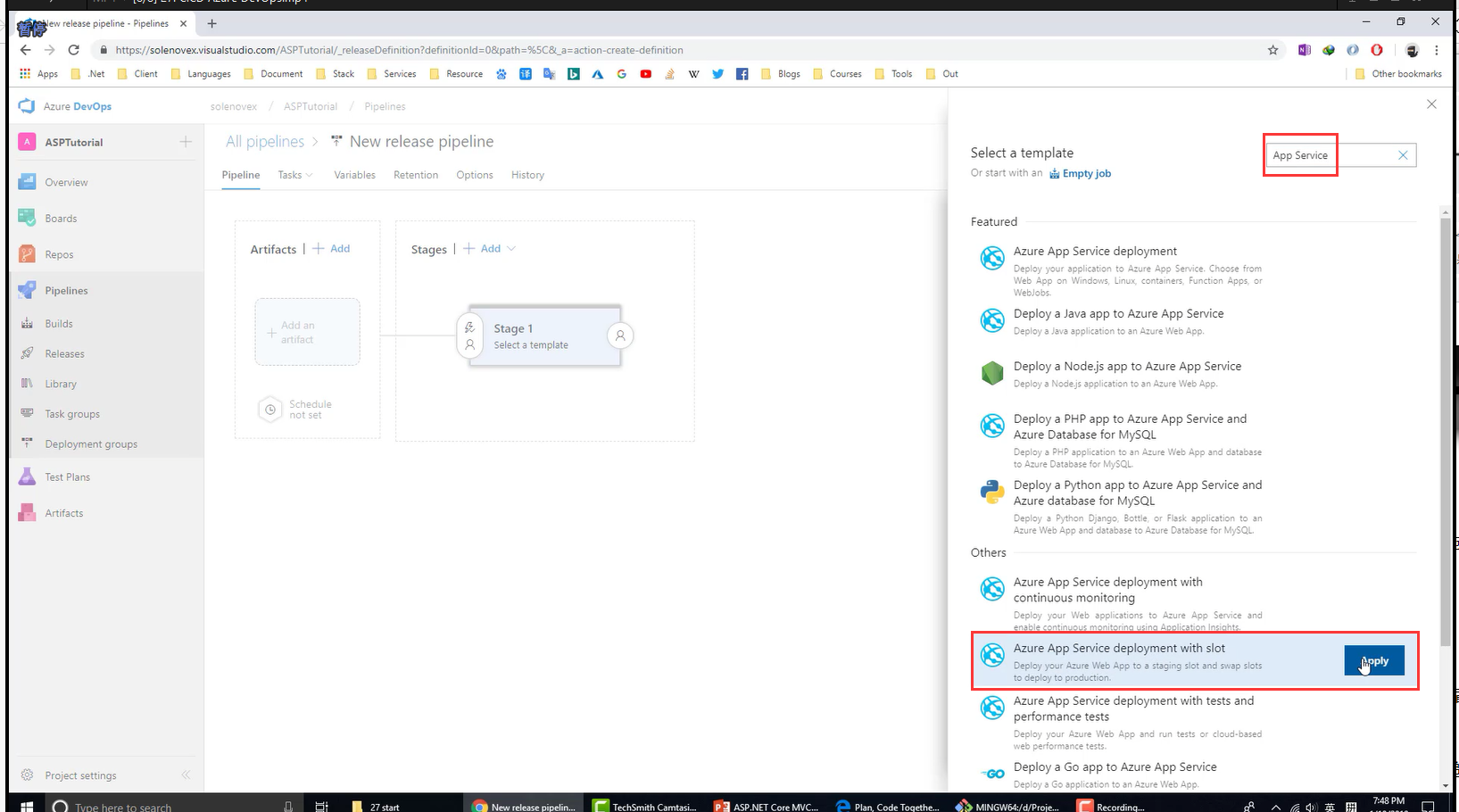Select Pipelines in the sidebar

(x=66, y=290)
